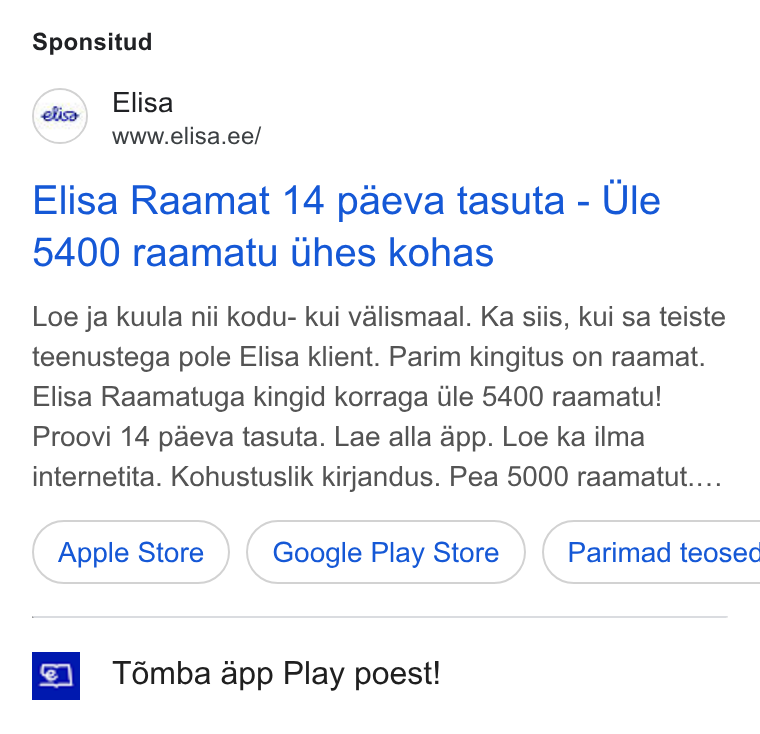Choose the Parimad teosed chip
760x734 pixels.
coord(651,552)
